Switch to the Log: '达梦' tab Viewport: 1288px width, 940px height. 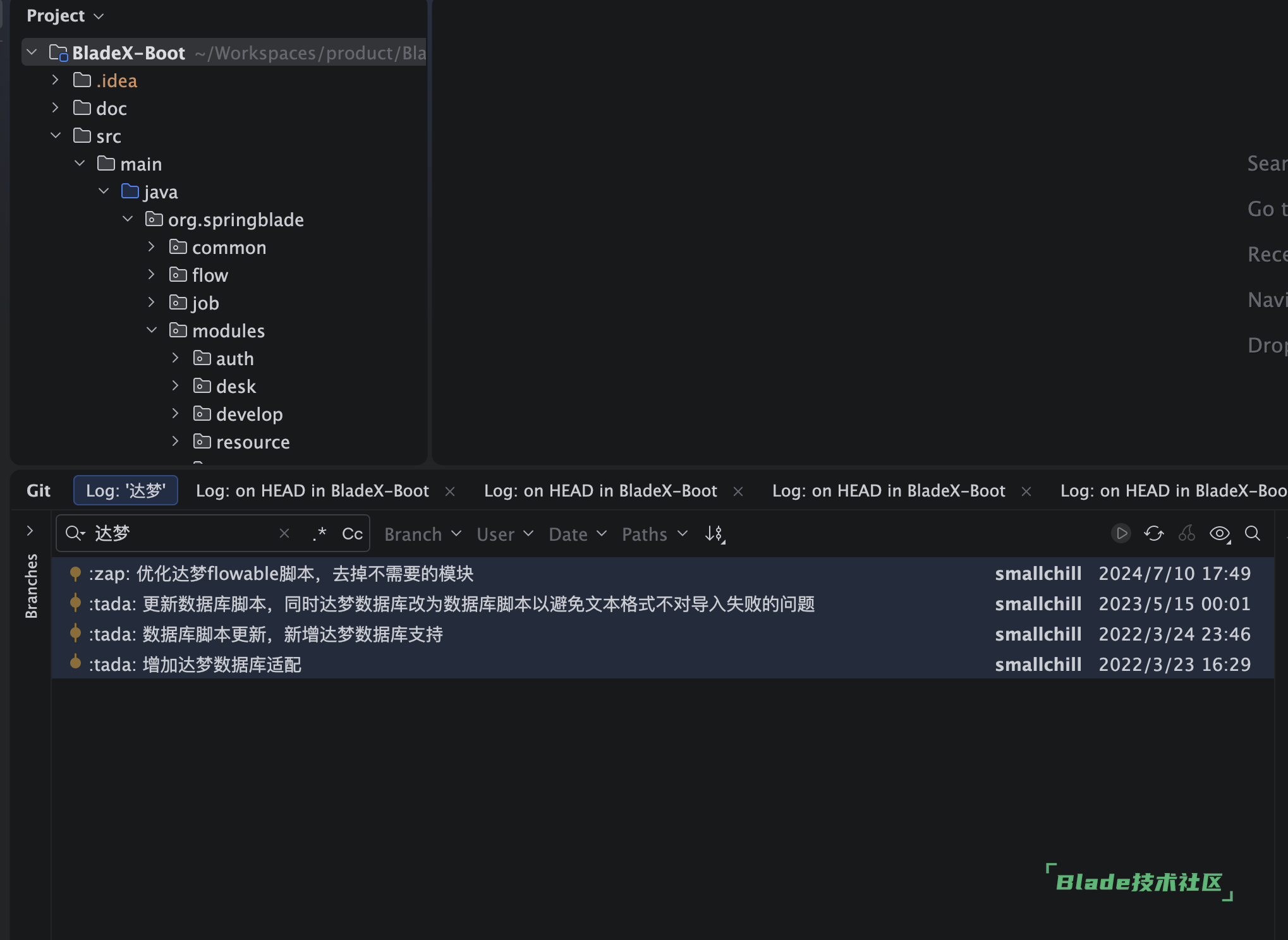(x=126, y=491)
